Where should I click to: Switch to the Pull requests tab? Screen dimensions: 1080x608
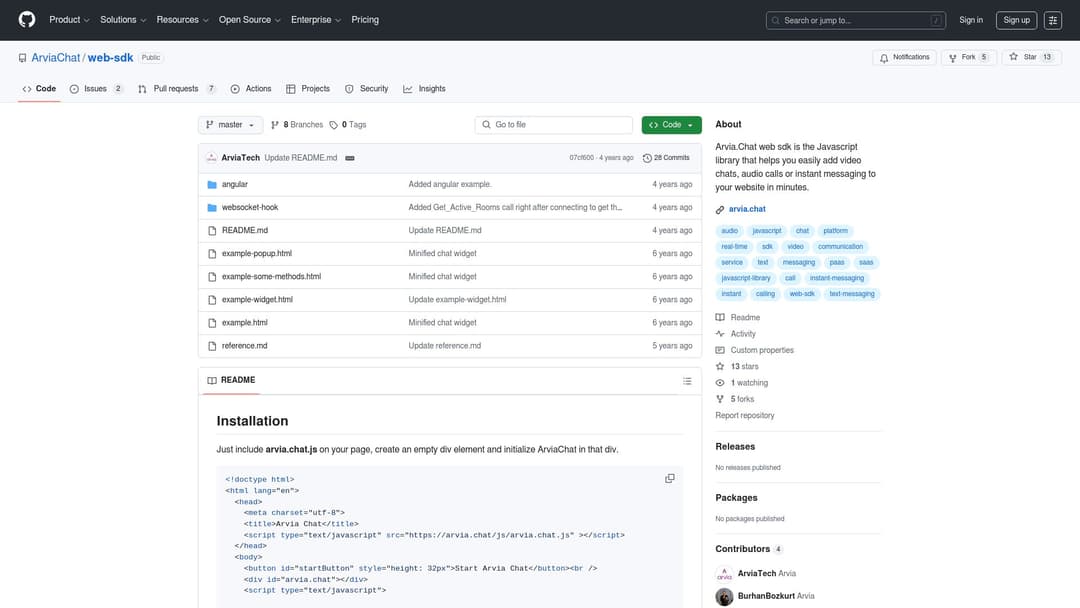[x=176, y=89]
